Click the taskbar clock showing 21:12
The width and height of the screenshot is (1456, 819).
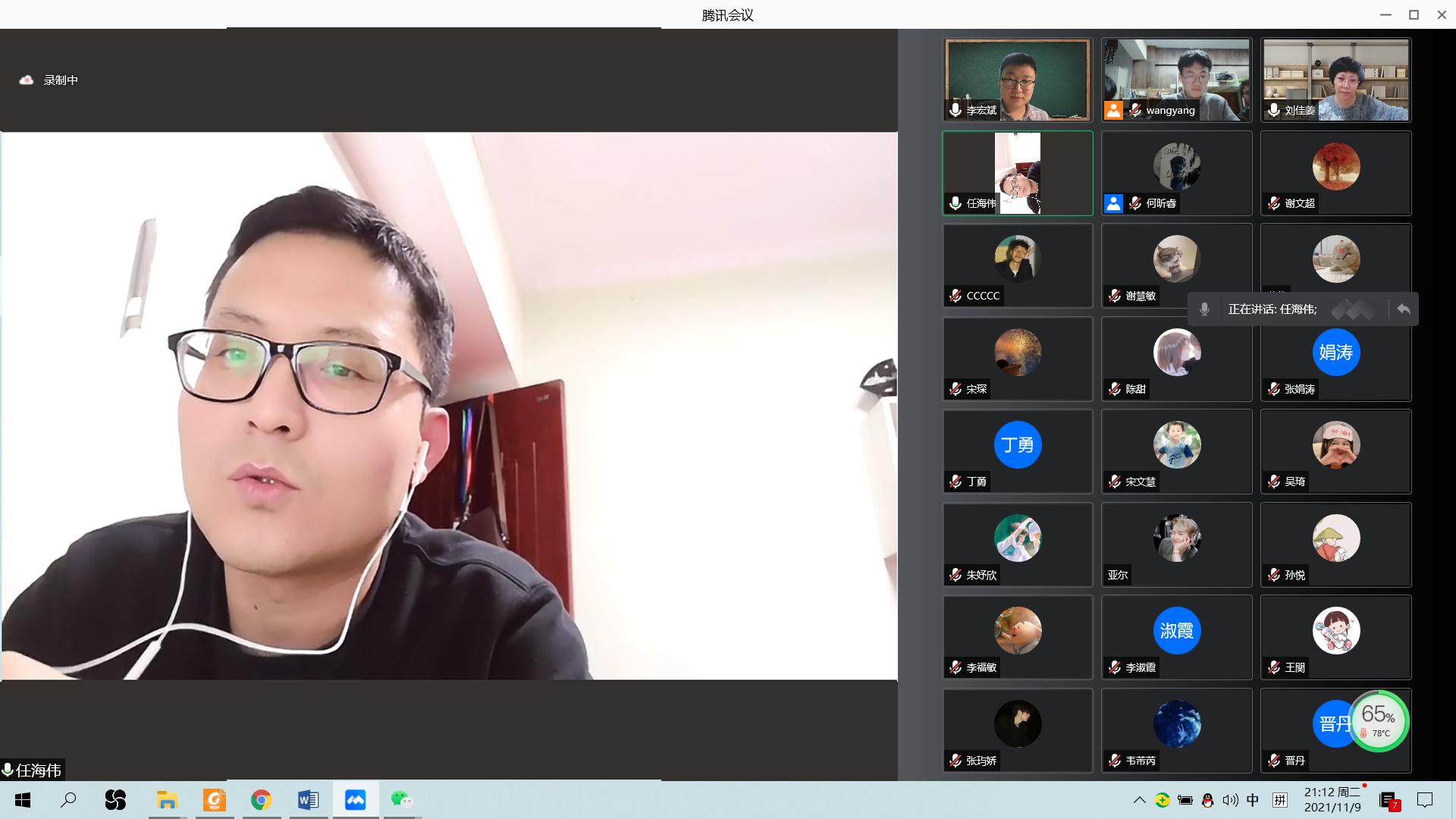point(1332,800)
